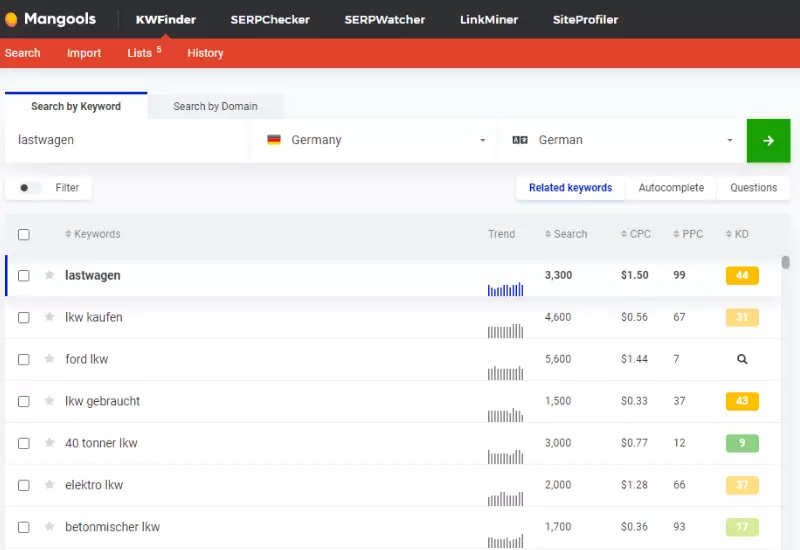
Task: Check the betonmischer lkw row checkbox
Action: pyautogui.click(x=23, y=527)
